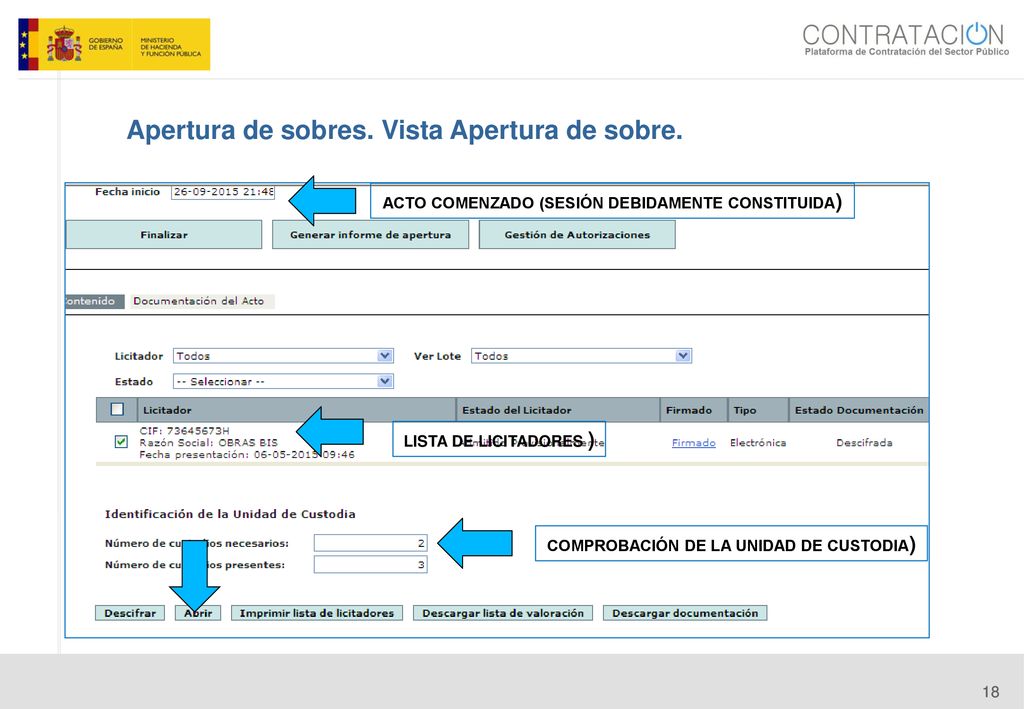
Task: Click the Firmado column header
Action: (x=694, y=410)
